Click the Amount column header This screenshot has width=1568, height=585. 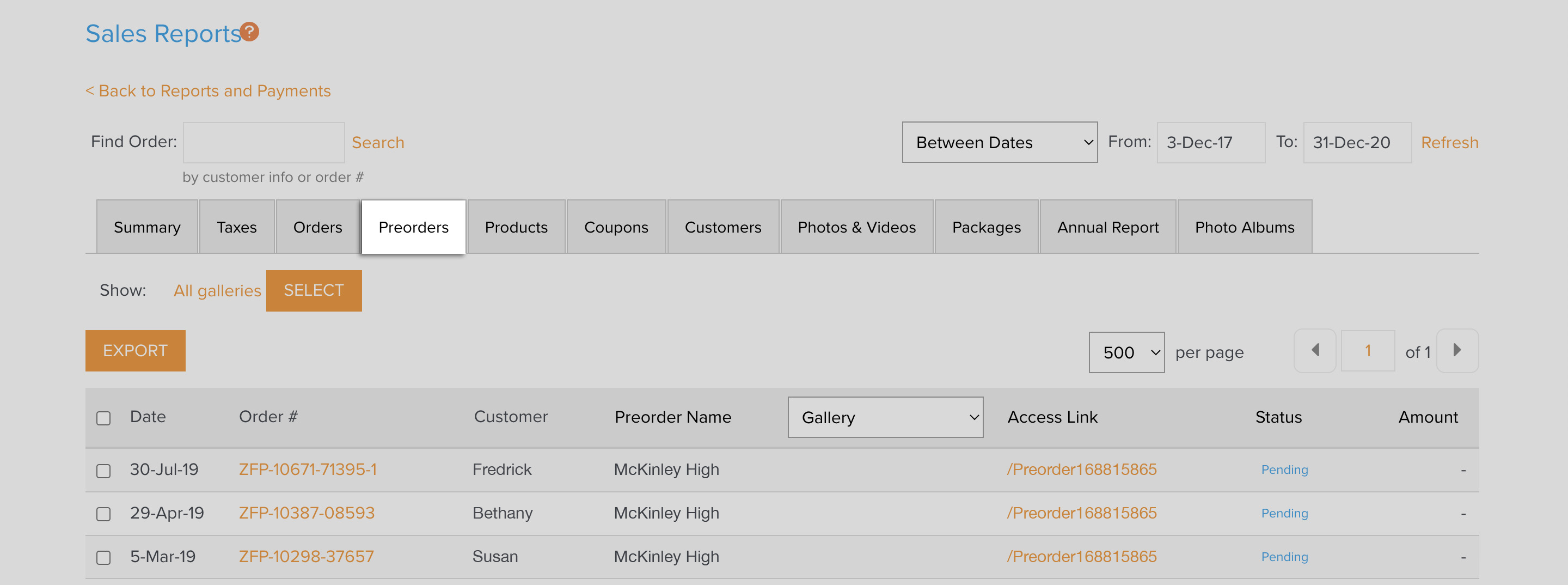click(1428, 417)
